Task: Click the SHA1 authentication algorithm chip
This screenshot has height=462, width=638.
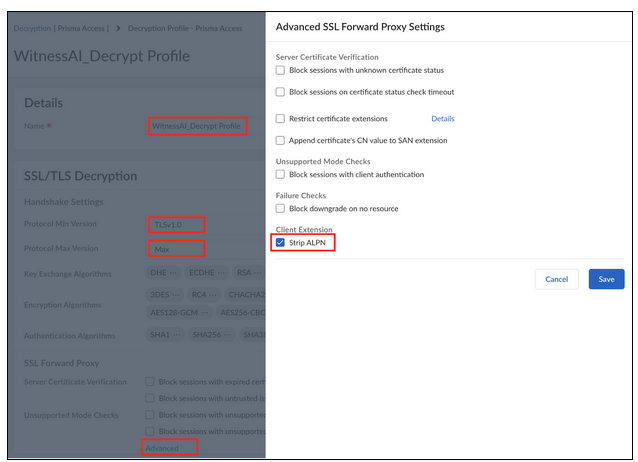Action: coord(165,335)
